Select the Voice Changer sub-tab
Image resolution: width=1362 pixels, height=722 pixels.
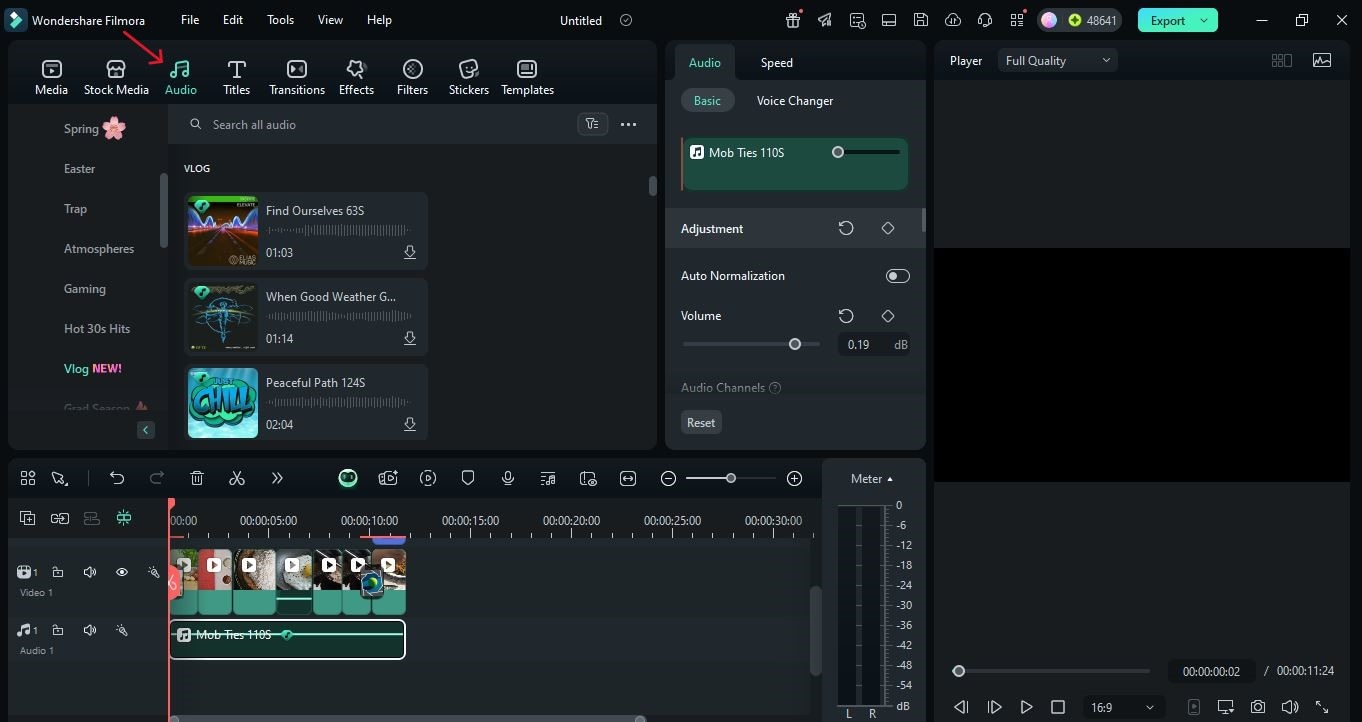point(795,101)
